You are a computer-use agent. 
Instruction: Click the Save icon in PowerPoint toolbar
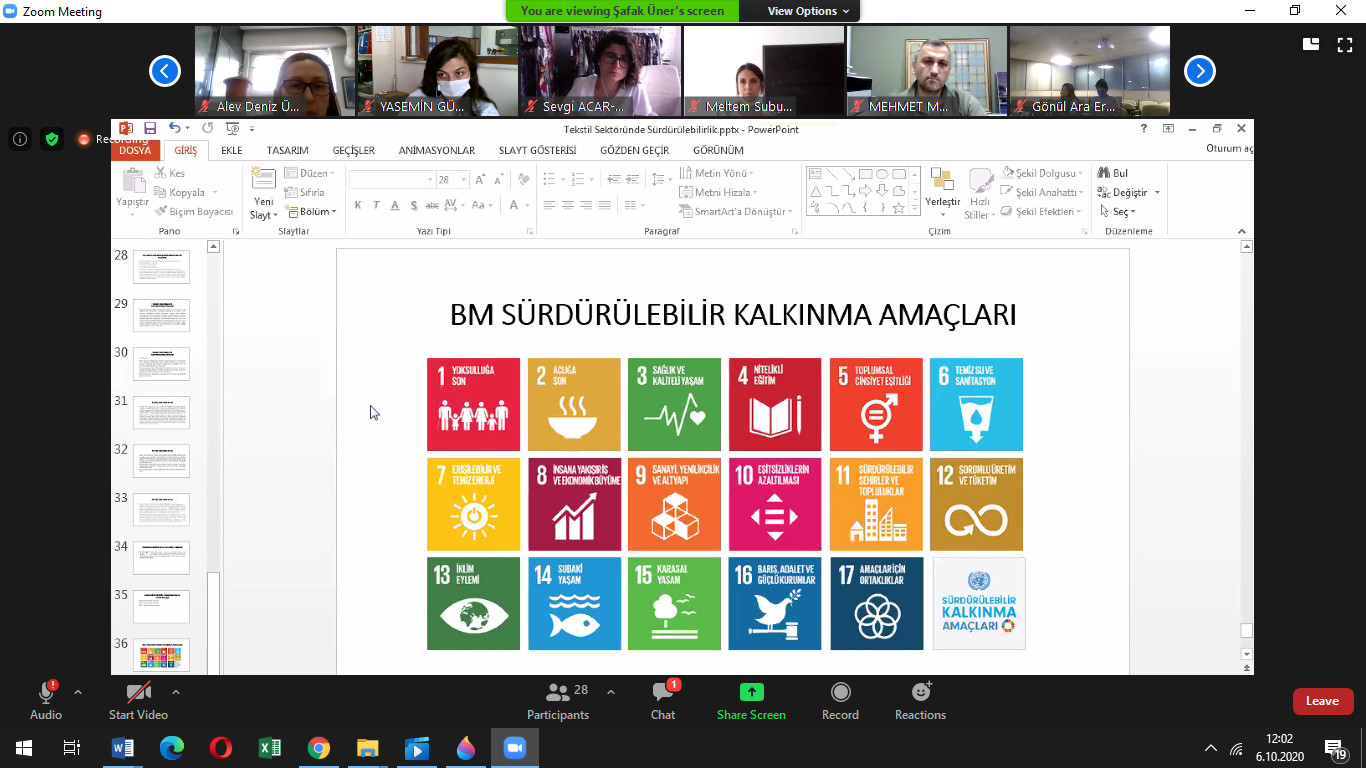[150, 128]
